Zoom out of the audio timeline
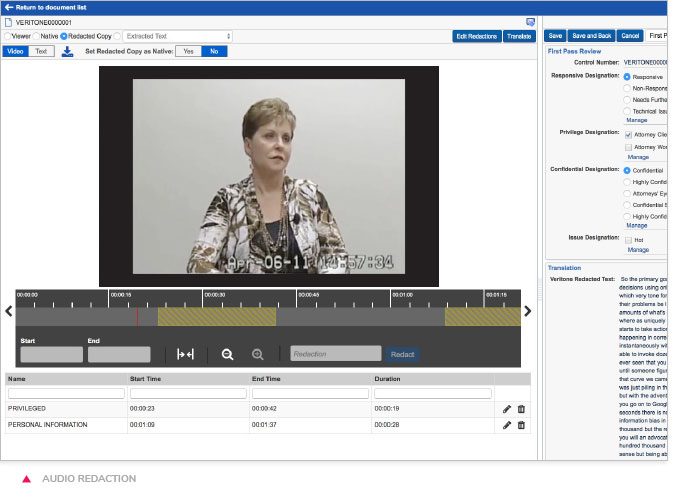The image size is (700, 500). tap(227, 354)
